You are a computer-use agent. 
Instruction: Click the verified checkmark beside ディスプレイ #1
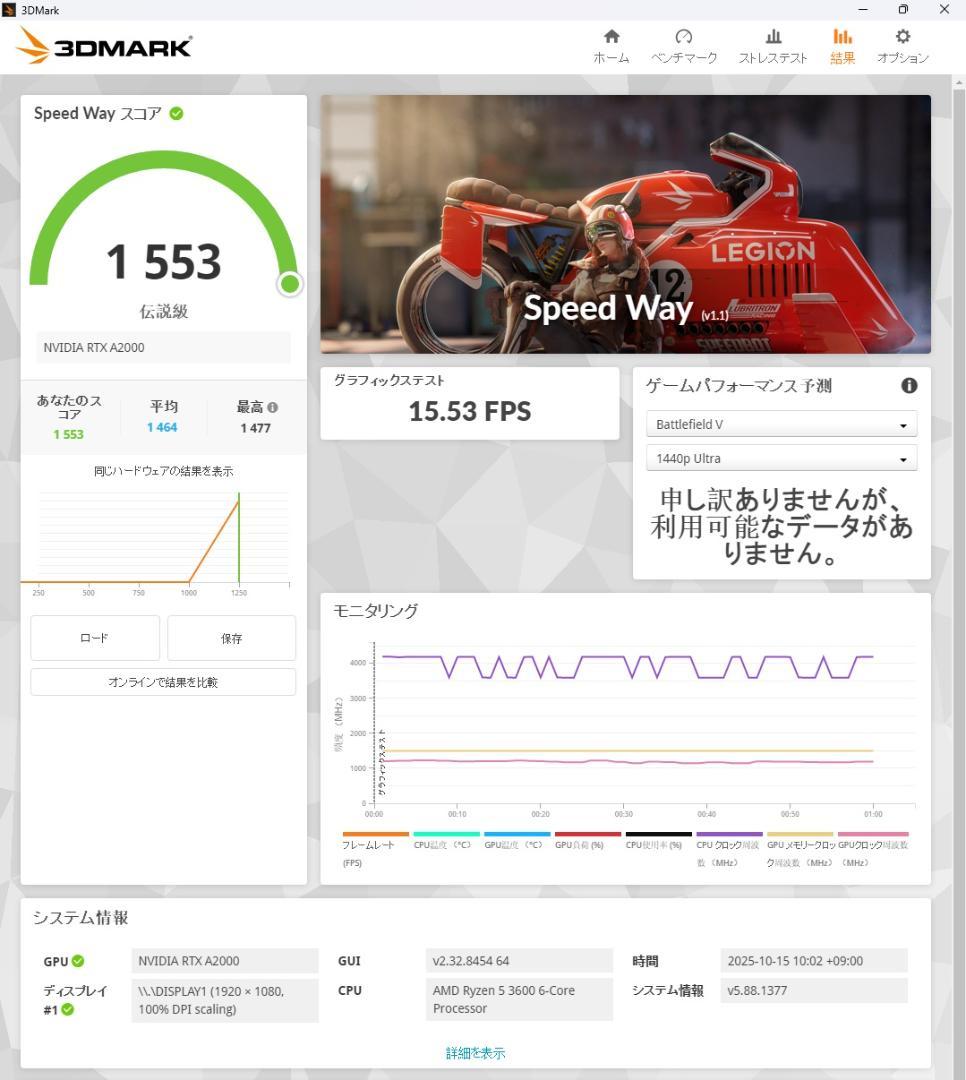67,1009
